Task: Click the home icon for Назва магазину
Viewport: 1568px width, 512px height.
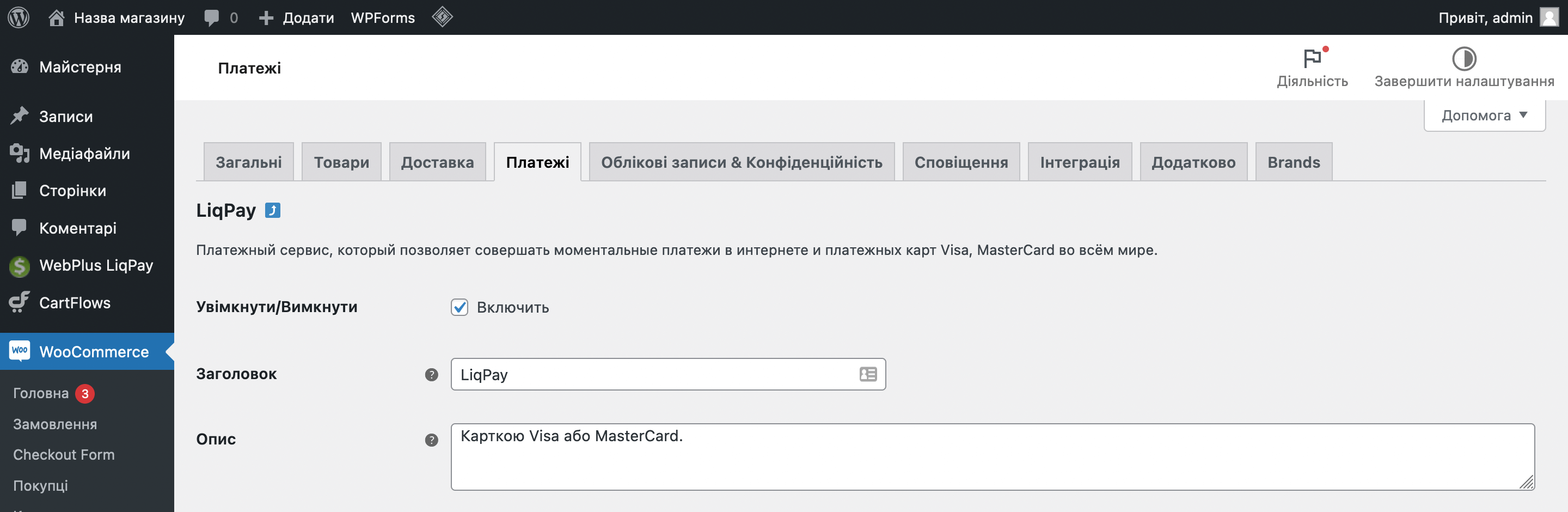Action: click(x=57, y=17)
